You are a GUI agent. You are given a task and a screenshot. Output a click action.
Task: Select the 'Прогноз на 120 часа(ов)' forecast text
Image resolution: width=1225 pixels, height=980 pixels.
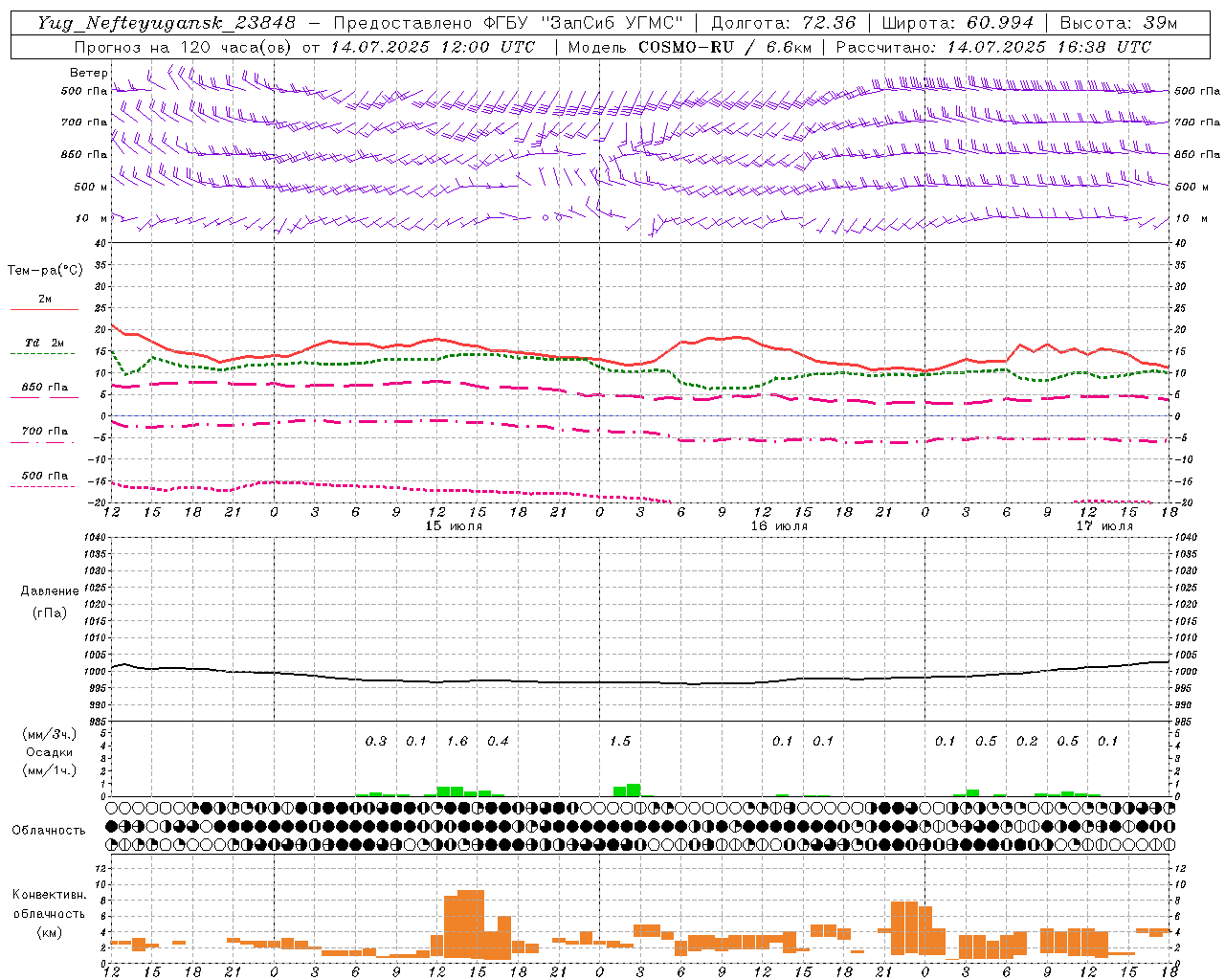[x=185, y=47]
